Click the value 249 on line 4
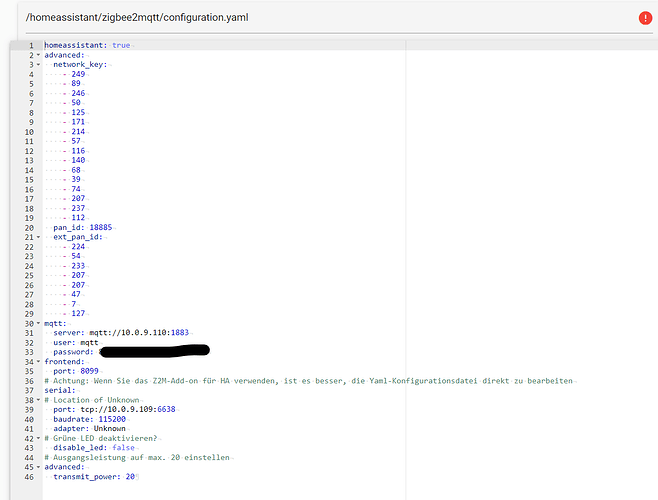 tap(78, 74)
